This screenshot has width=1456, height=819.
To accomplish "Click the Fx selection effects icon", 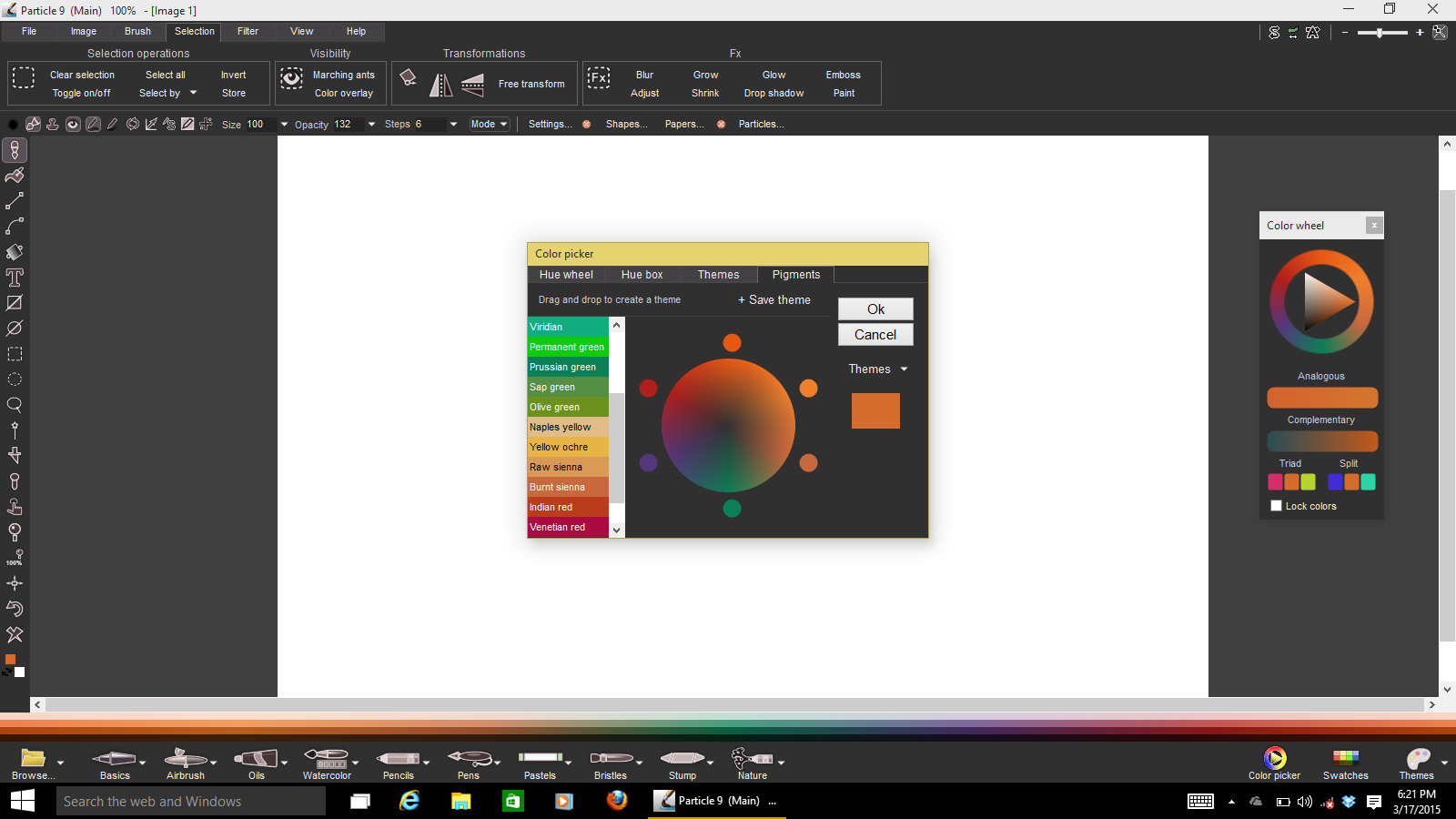I will point(598,78).
